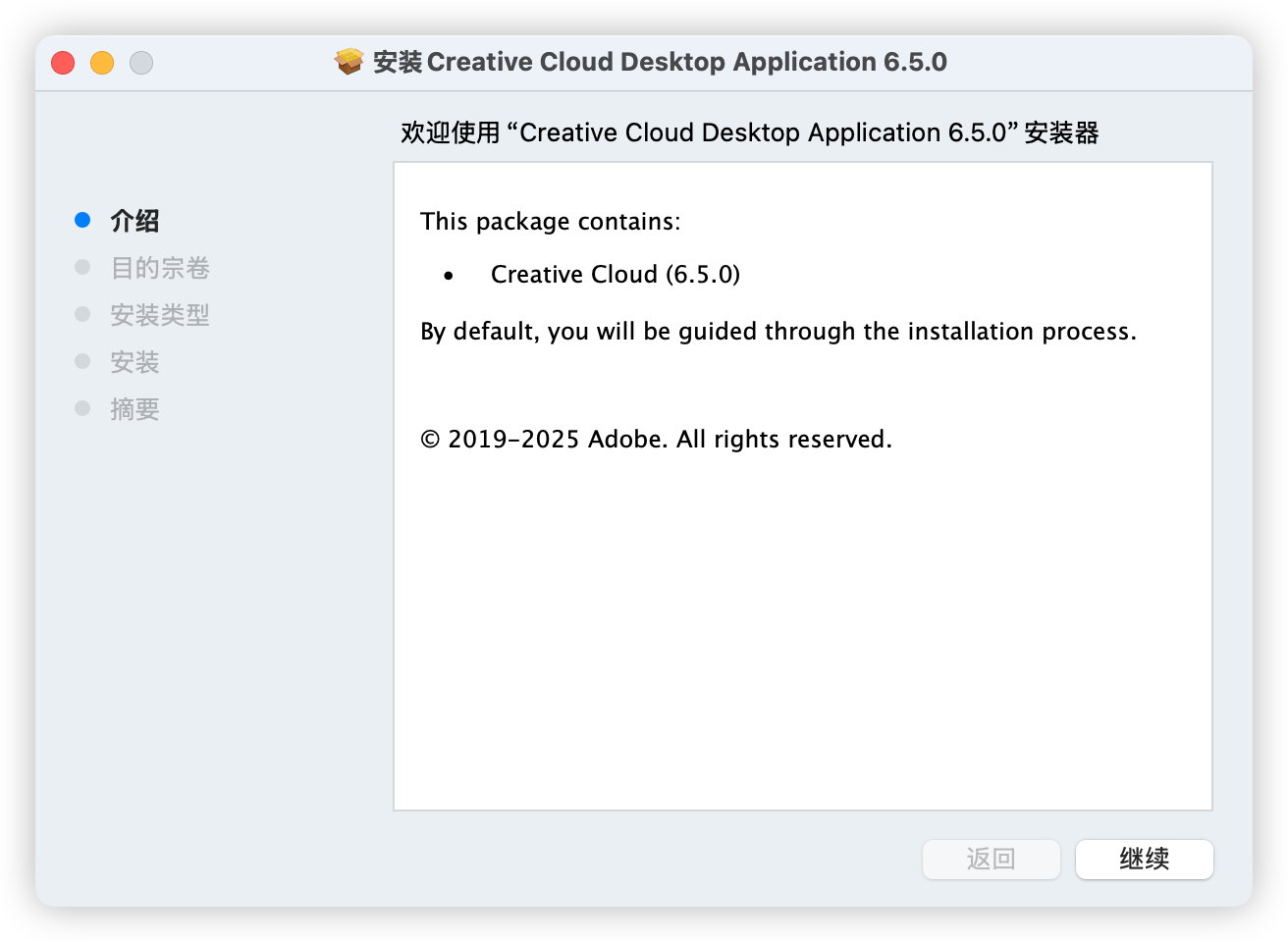Close the installer with the red button
Viewport: 1288px width, 942px height.
pyautogui.click(x=63, y=63)
